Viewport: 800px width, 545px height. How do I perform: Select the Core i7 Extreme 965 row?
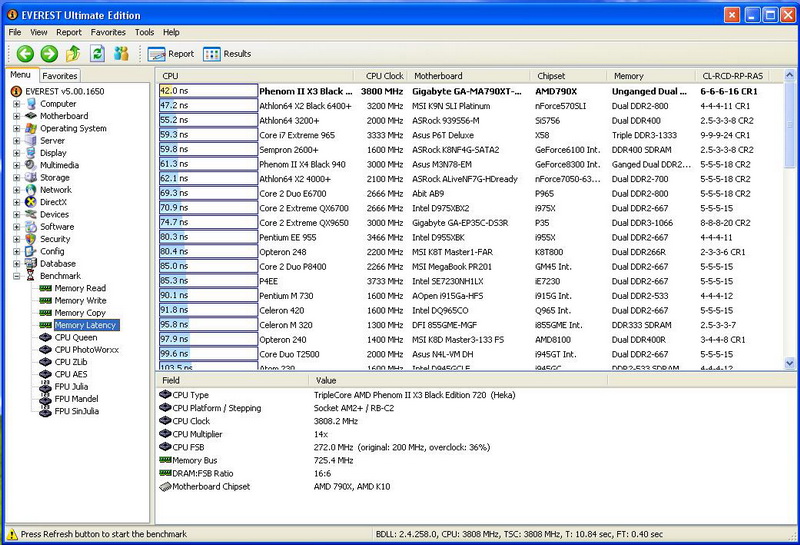click(x=469, y=135)
